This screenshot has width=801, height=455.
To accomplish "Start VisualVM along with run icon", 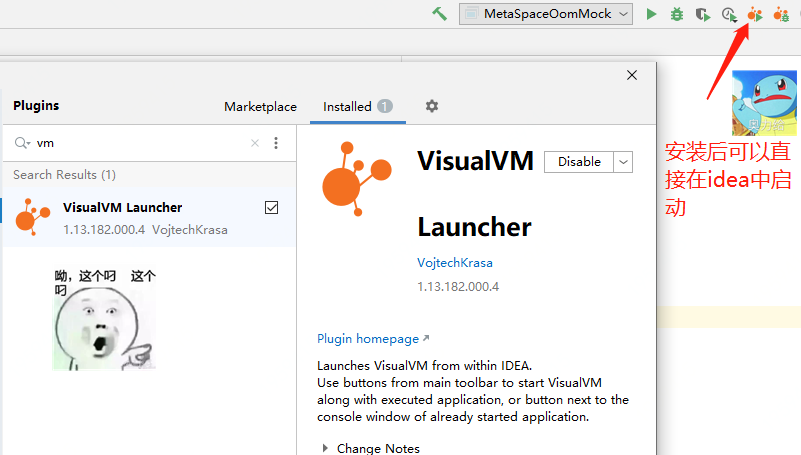I will click(x=755, y=14).
